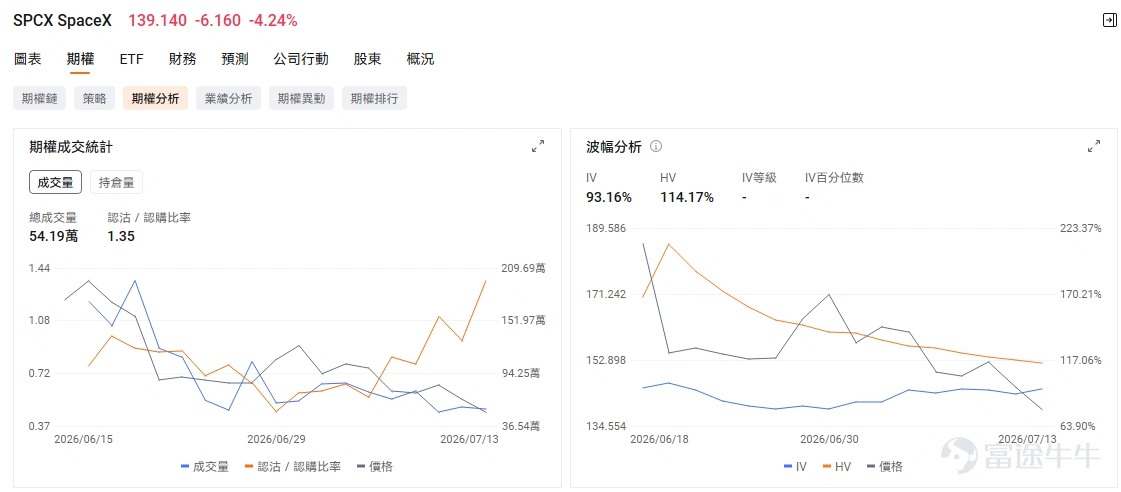The height and width of the screenshot is (492, 1121).
Task: Expand the 波幅分析 chart to fullscreen
Action: pos(1094,147)
